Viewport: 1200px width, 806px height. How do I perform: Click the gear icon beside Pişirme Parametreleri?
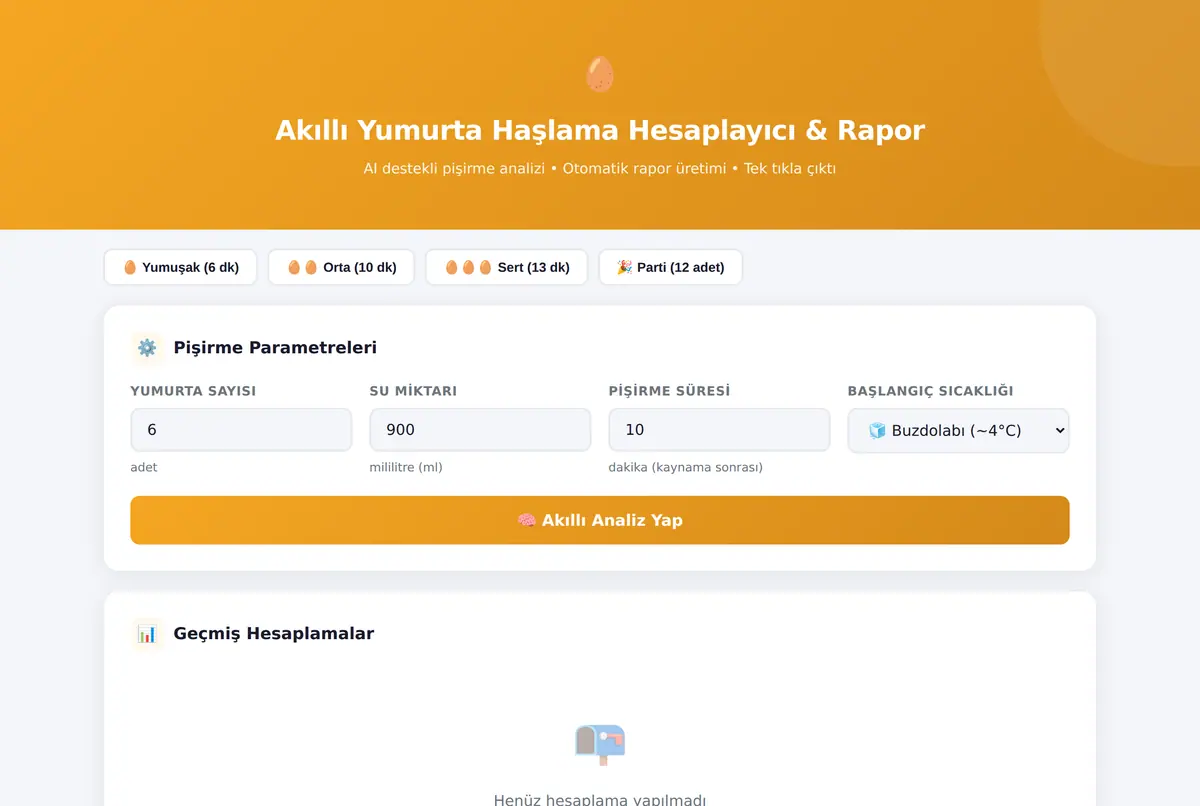147,348
